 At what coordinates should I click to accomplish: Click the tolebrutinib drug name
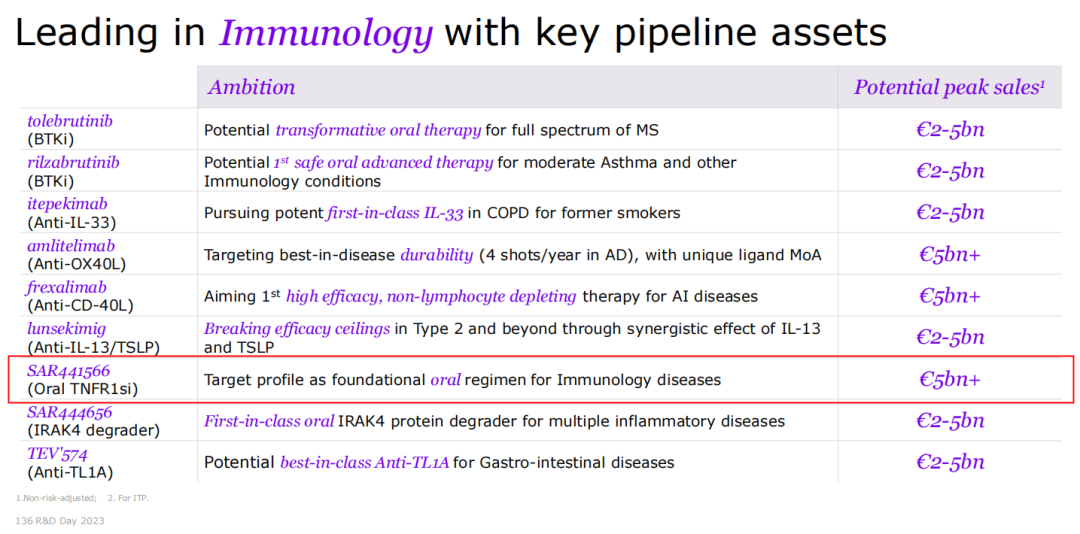click(x=69, y=121)
